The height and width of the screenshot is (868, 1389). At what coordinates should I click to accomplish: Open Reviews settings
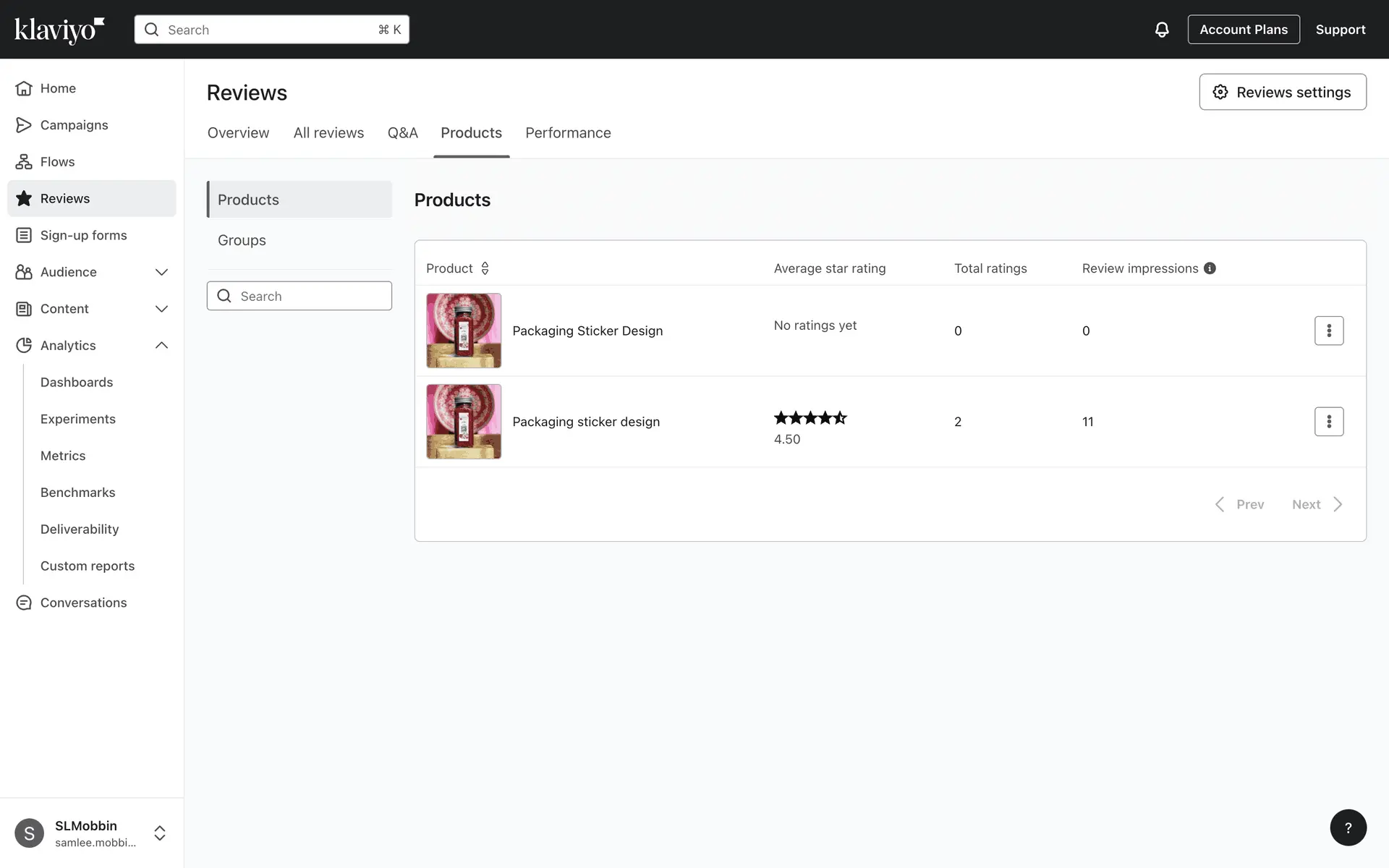pyautogui.click(x=1282, y=92)
